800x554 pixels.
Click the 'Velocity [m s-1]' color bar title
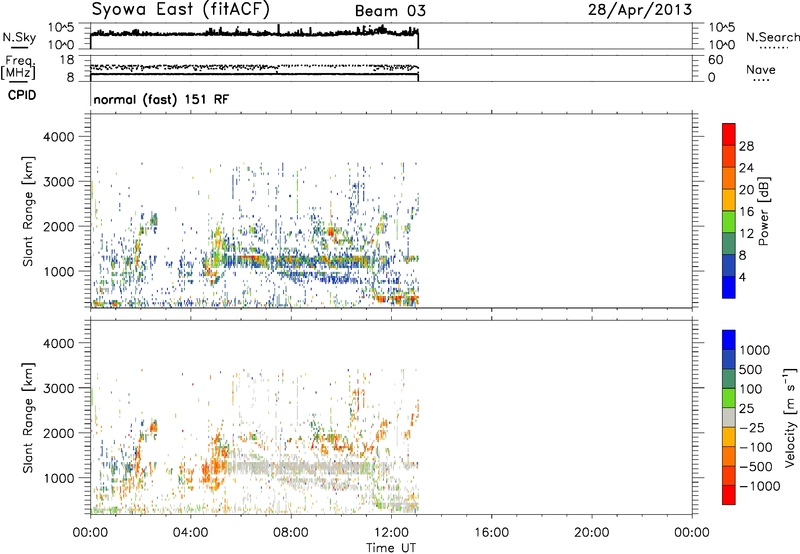point(790,417)
